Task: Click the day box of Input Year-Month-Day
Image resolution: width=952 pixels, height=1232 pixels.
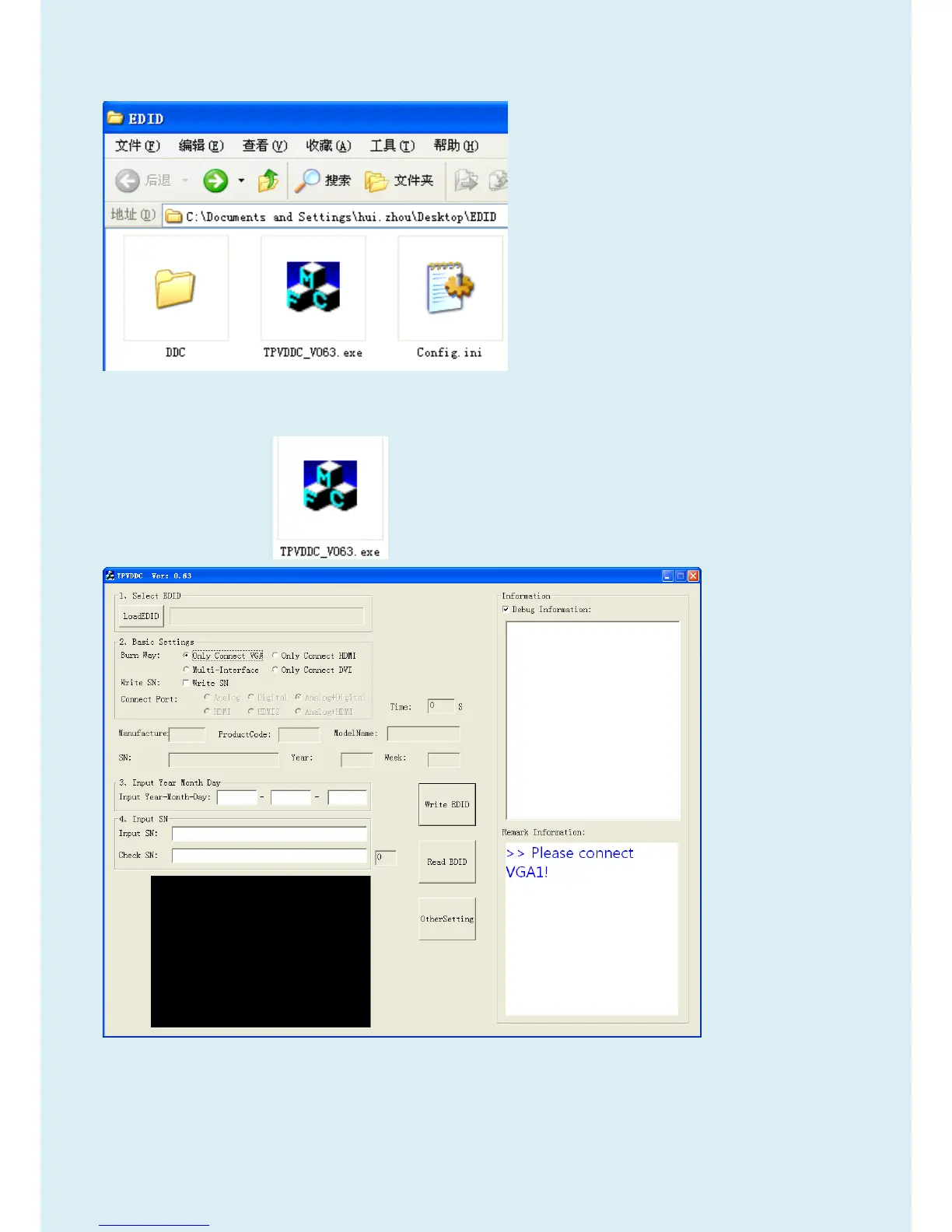Action: pyautogui.click(x=348, y=797)
